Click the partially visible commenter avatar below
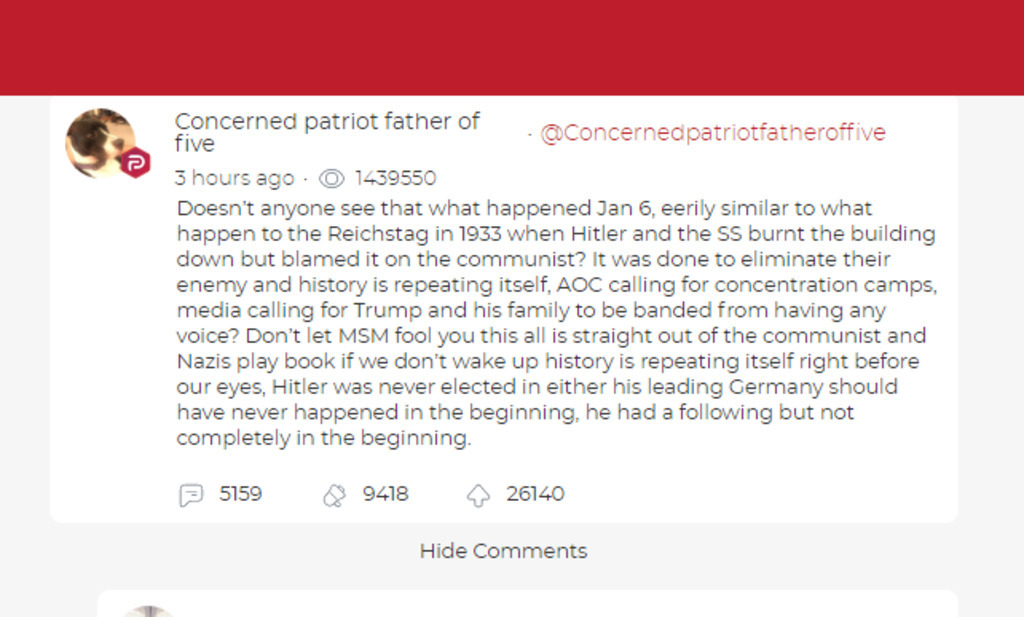The width and height of the screenshot is (1024, 617). tap(147, 610)
